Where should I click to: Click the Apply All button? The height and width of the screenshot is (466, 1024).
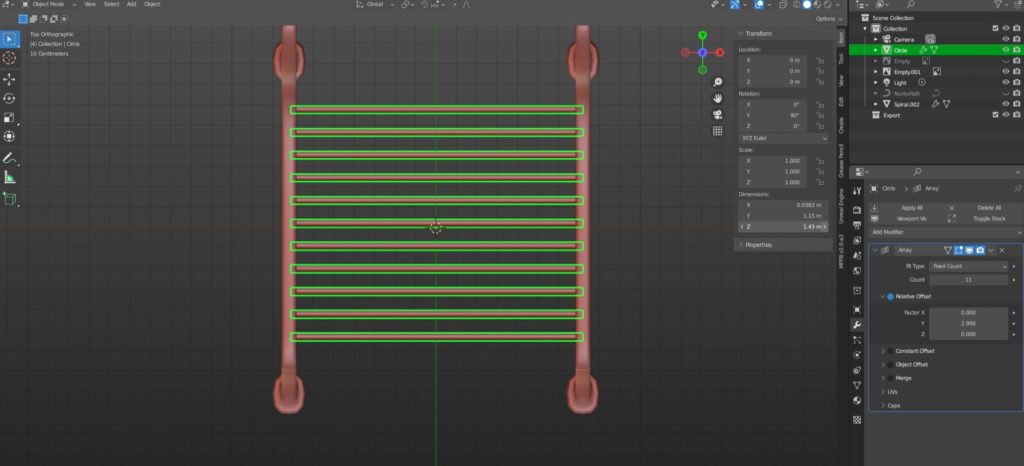click(911, 208)
